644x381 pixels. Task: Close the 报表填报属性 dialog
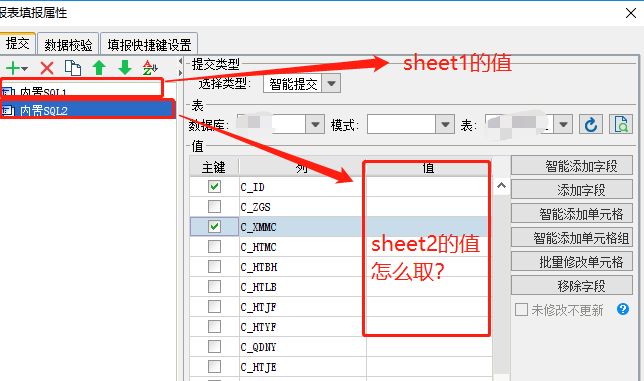point(631,13)
